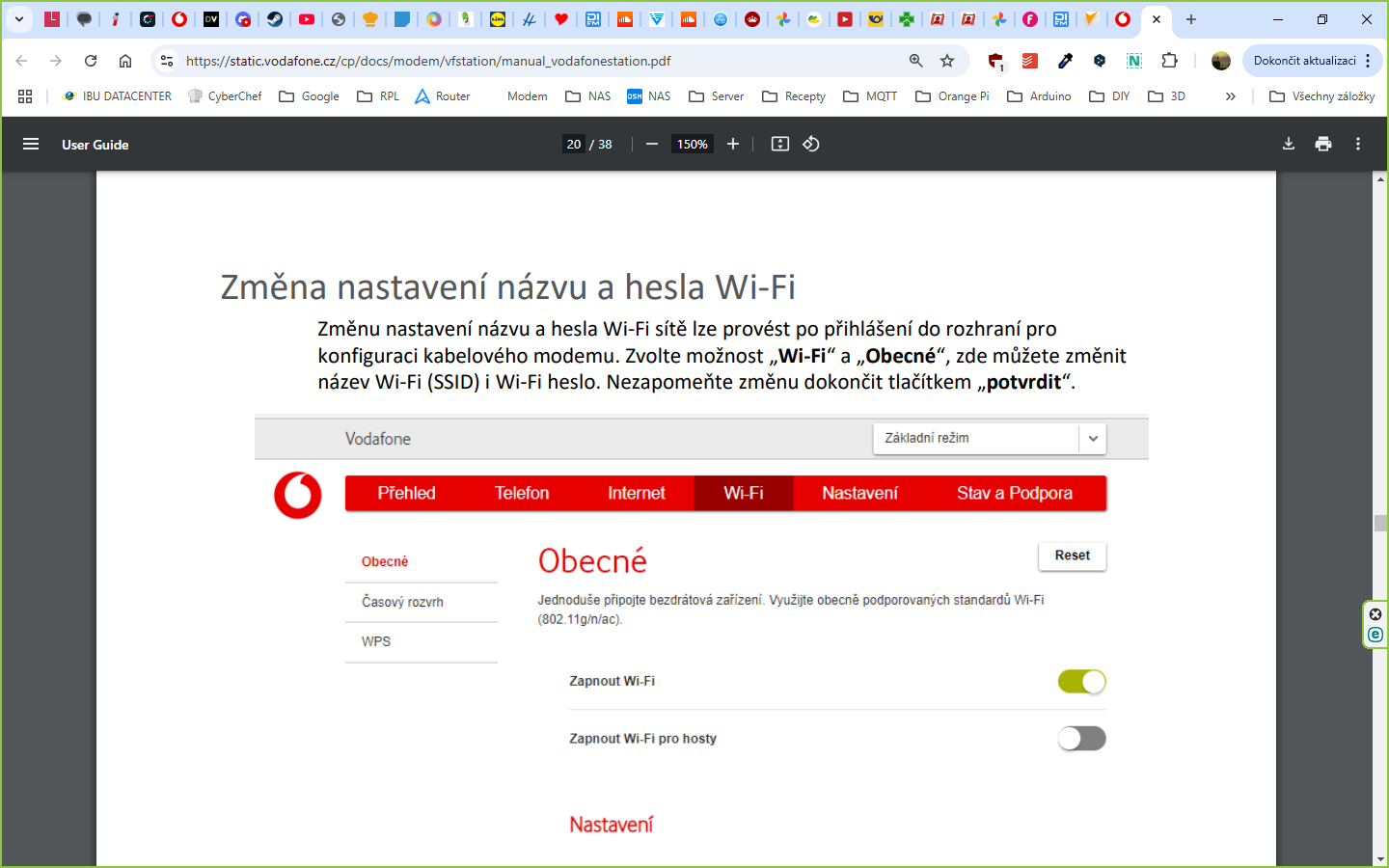Open the PDF sidebar menu icon
Image resolution: width=1389 pixels, height=868 pixels.
[31, 145]
